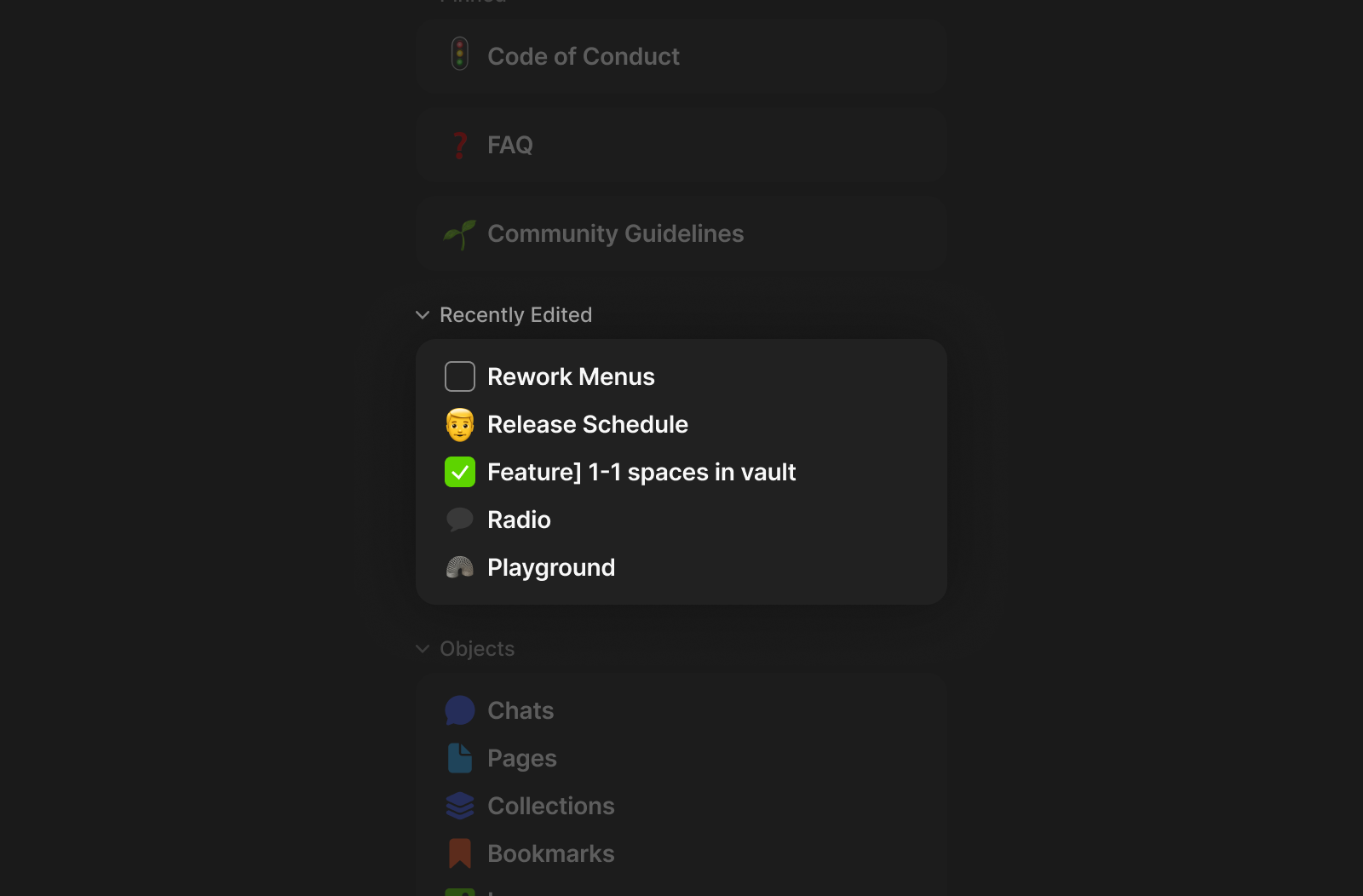
Task: Select Chats in the Objects list
Action: pyautogui.click(x=520, y=710)
